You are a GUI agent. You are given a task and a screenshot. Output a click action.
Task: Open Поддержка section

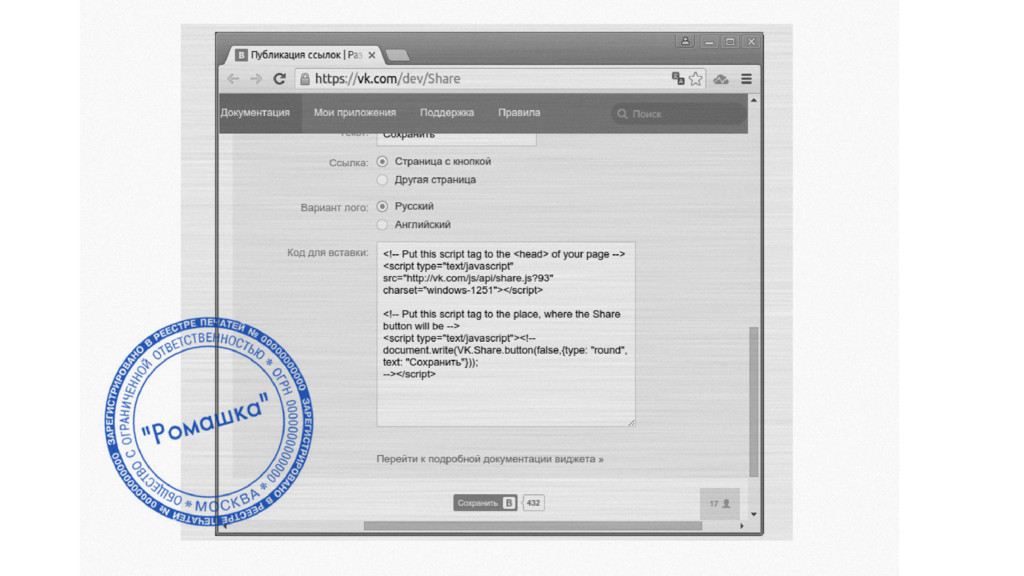coord(447,112)
